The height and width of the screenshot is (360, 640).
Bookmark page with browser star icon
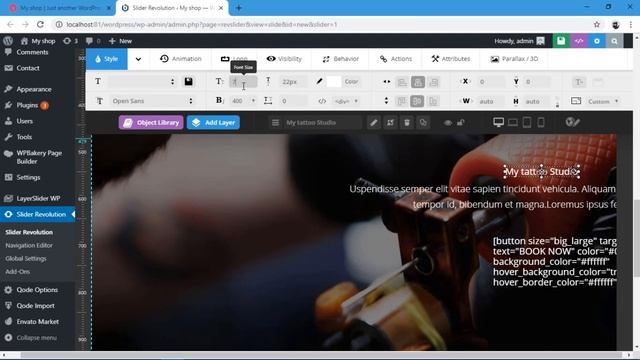pos(597,24)
